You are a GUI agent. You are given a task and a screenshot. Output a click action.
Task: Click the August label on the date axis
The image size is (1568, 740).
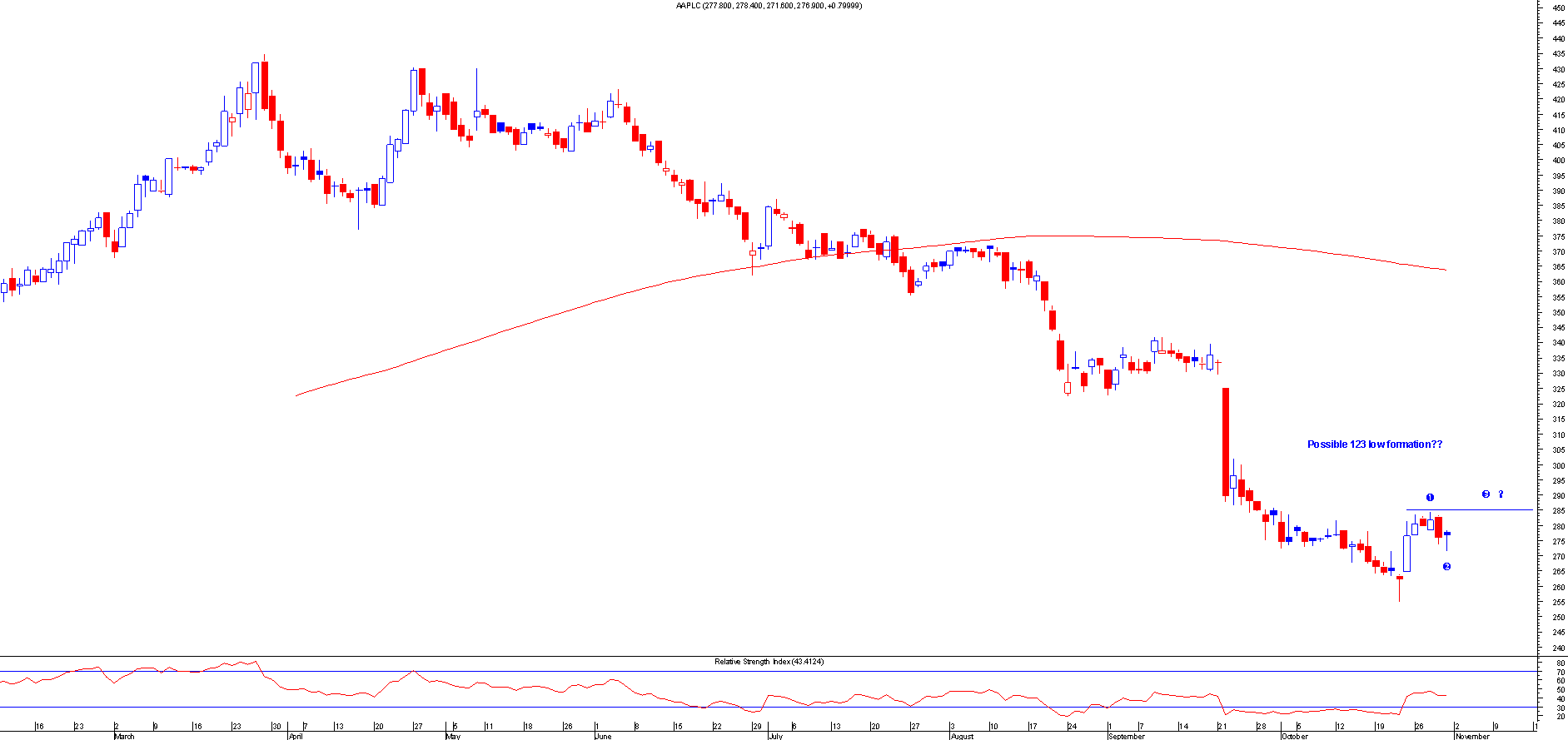[x=962, y=736]
